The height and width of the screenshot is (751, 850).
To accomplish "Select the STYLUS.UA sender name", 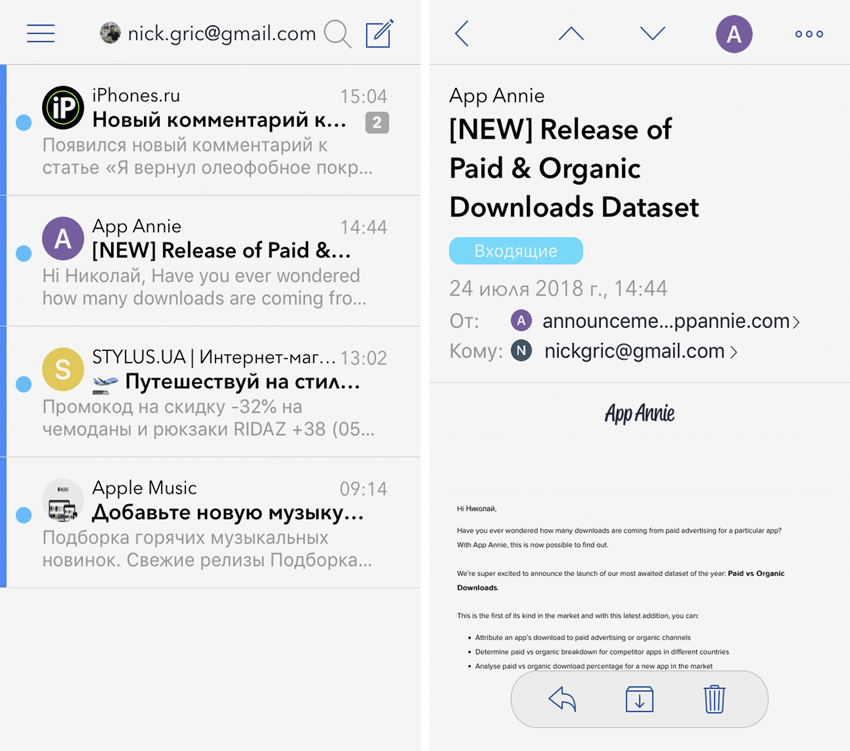I will [x=214, y=357].
